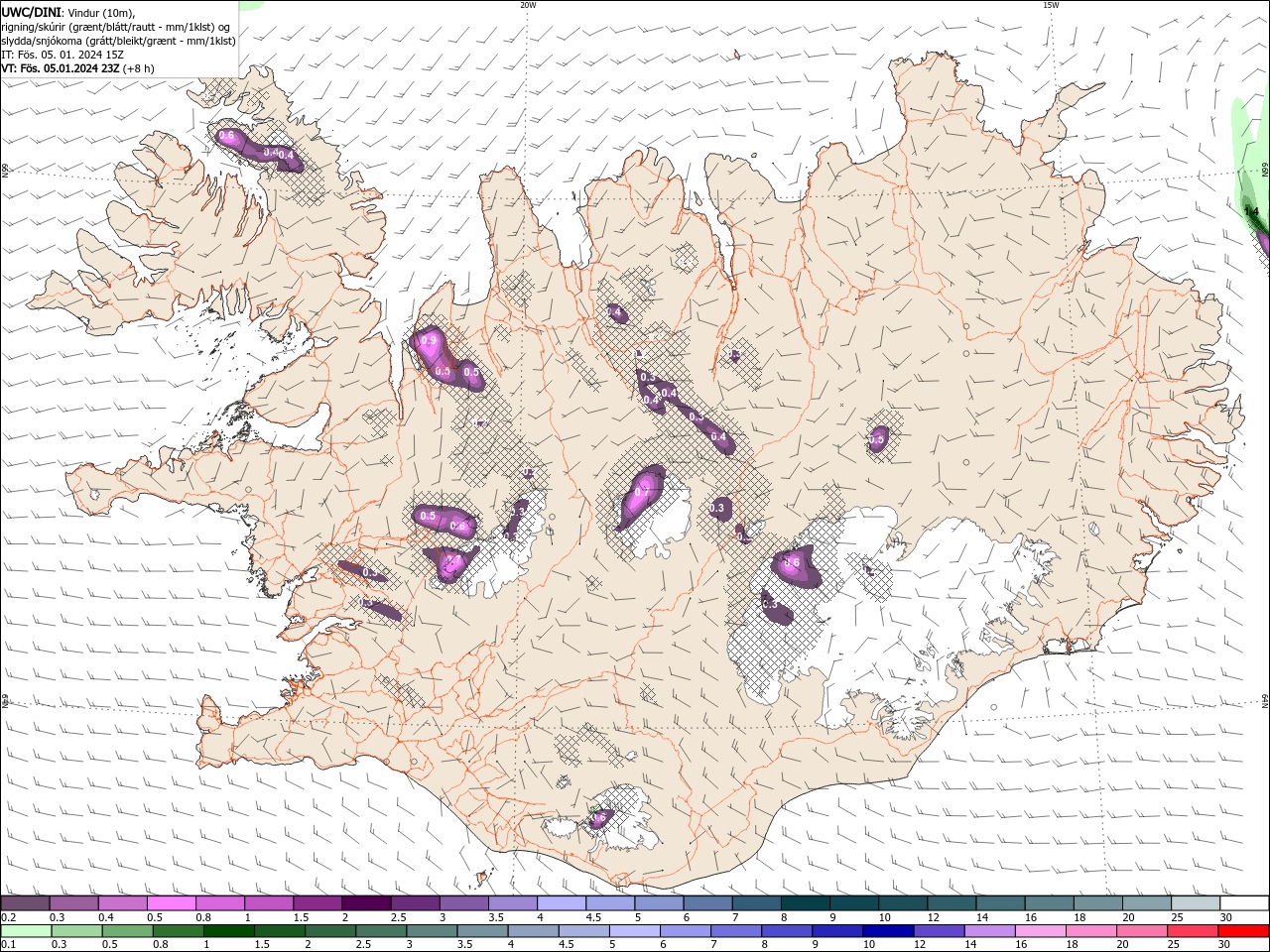Pick the teal 12 swatch in snow scale
This screenshot has width=1270, height=952.
tap(952, 903)
